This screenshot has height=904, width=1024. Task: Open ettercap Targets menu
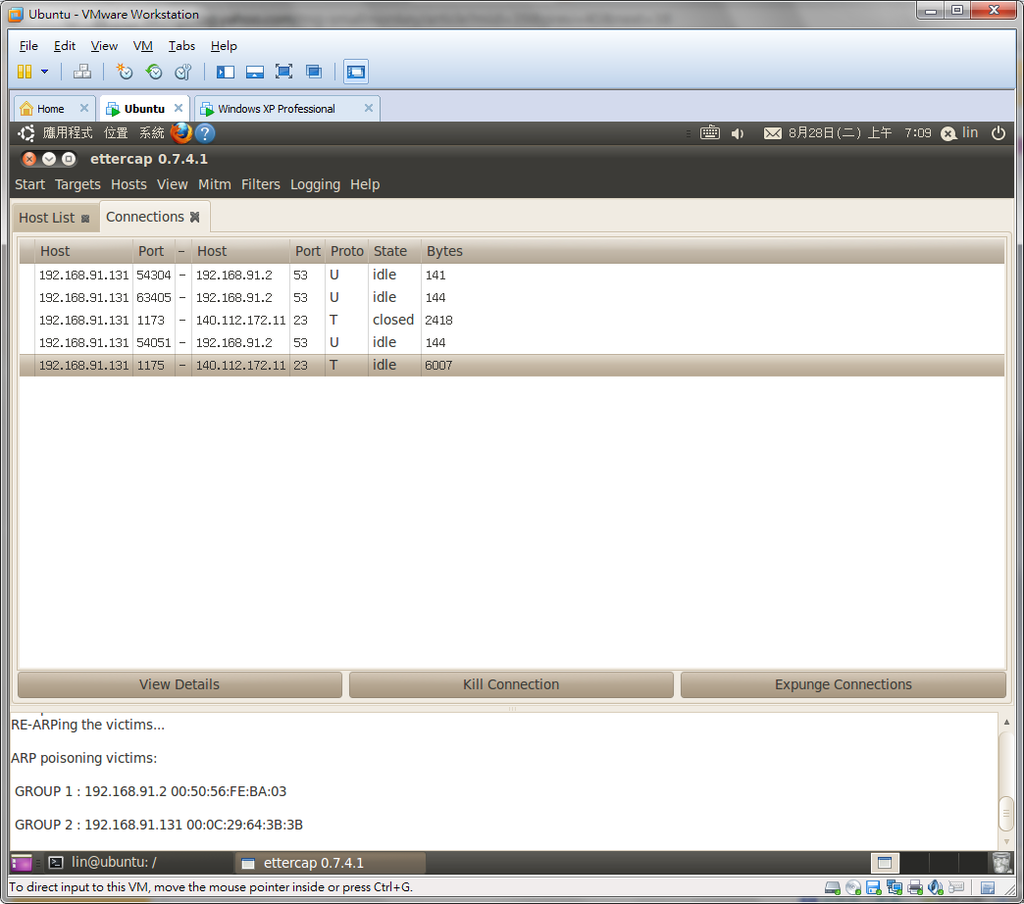(x=78, y=184)
